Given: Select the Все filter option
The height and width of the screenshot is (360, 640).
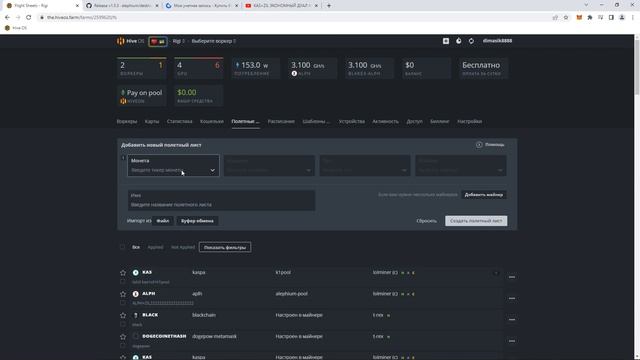Looking at the screenshot, I should tap(136, 247).
